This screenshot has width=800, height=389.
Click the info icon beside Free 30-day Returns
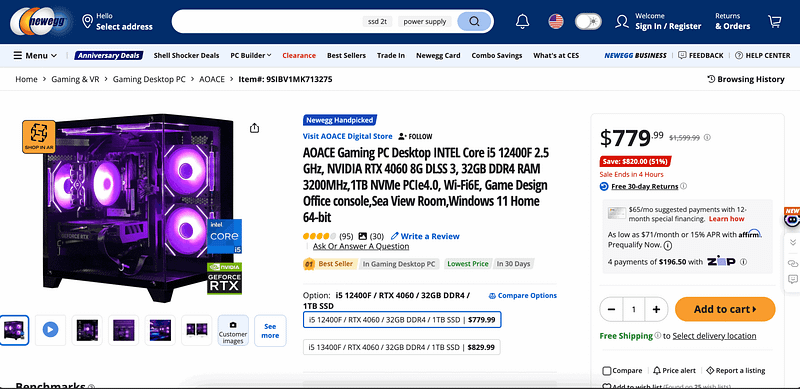coord(683,186)
